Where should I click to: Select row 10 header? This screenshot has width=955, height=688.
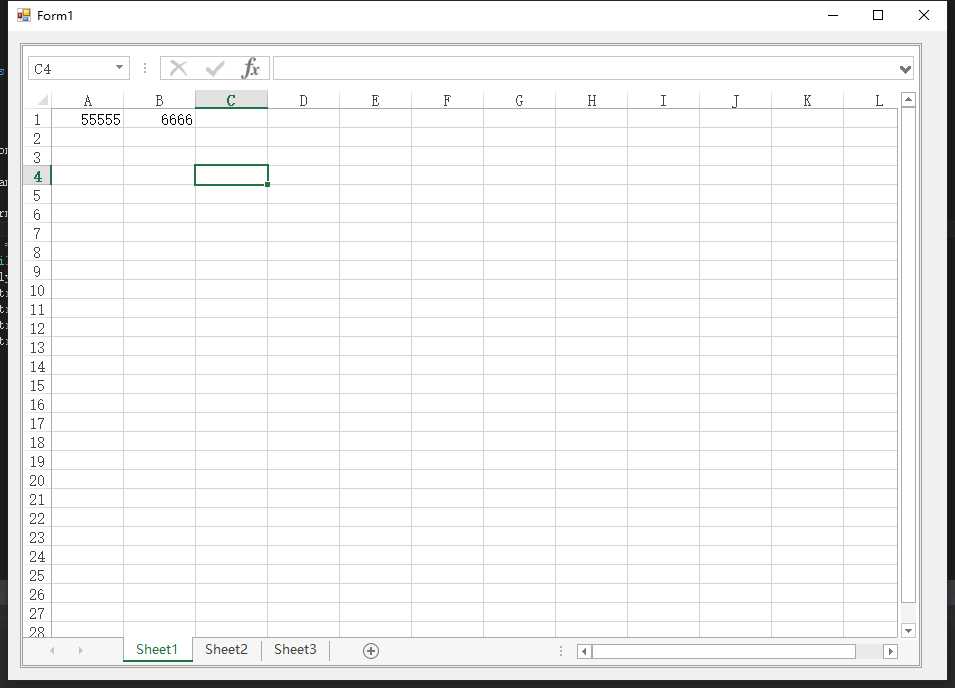point(37,290)
